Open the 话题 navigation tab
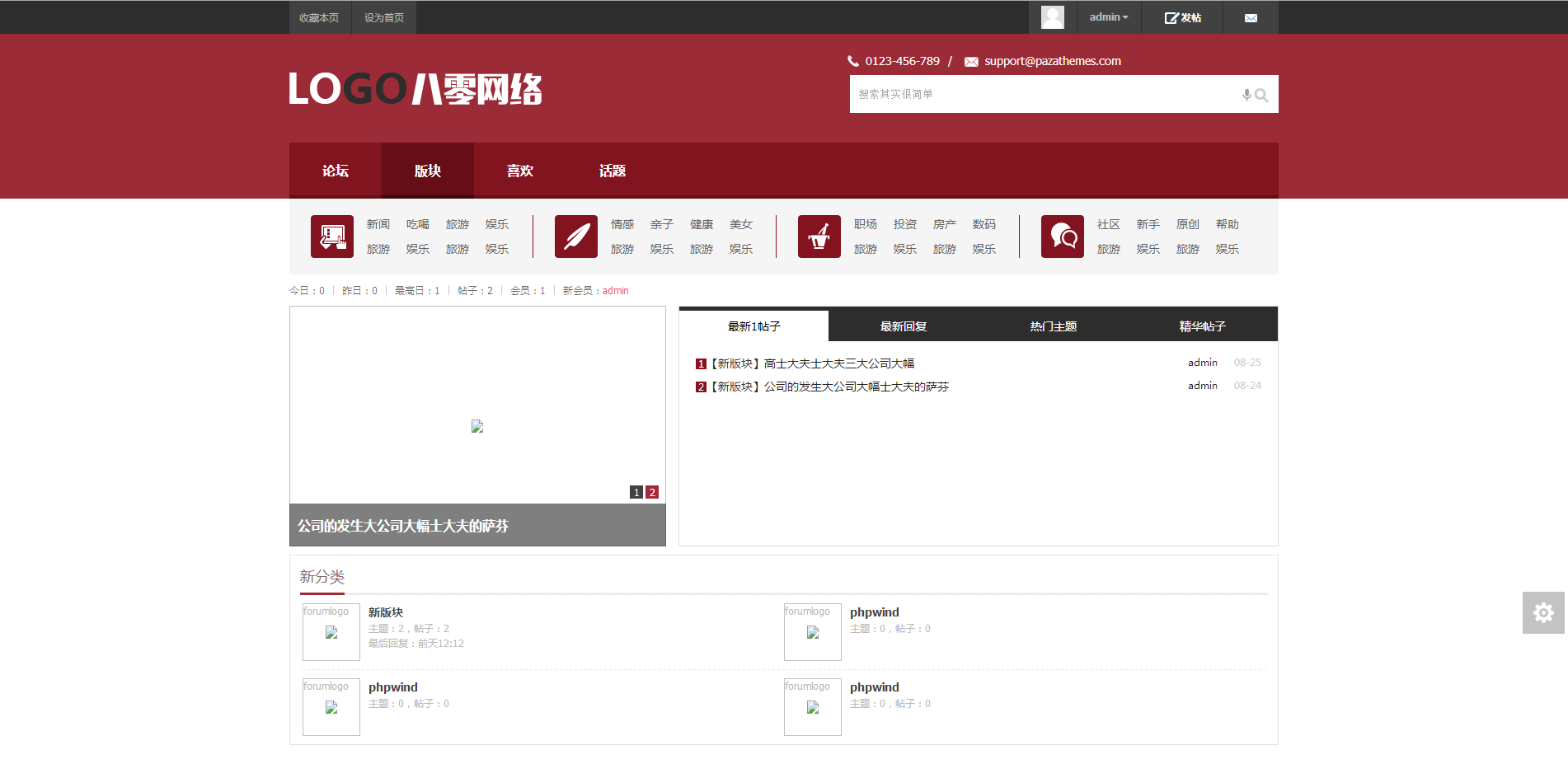The image size is (1568, 778). click(613, 171)
